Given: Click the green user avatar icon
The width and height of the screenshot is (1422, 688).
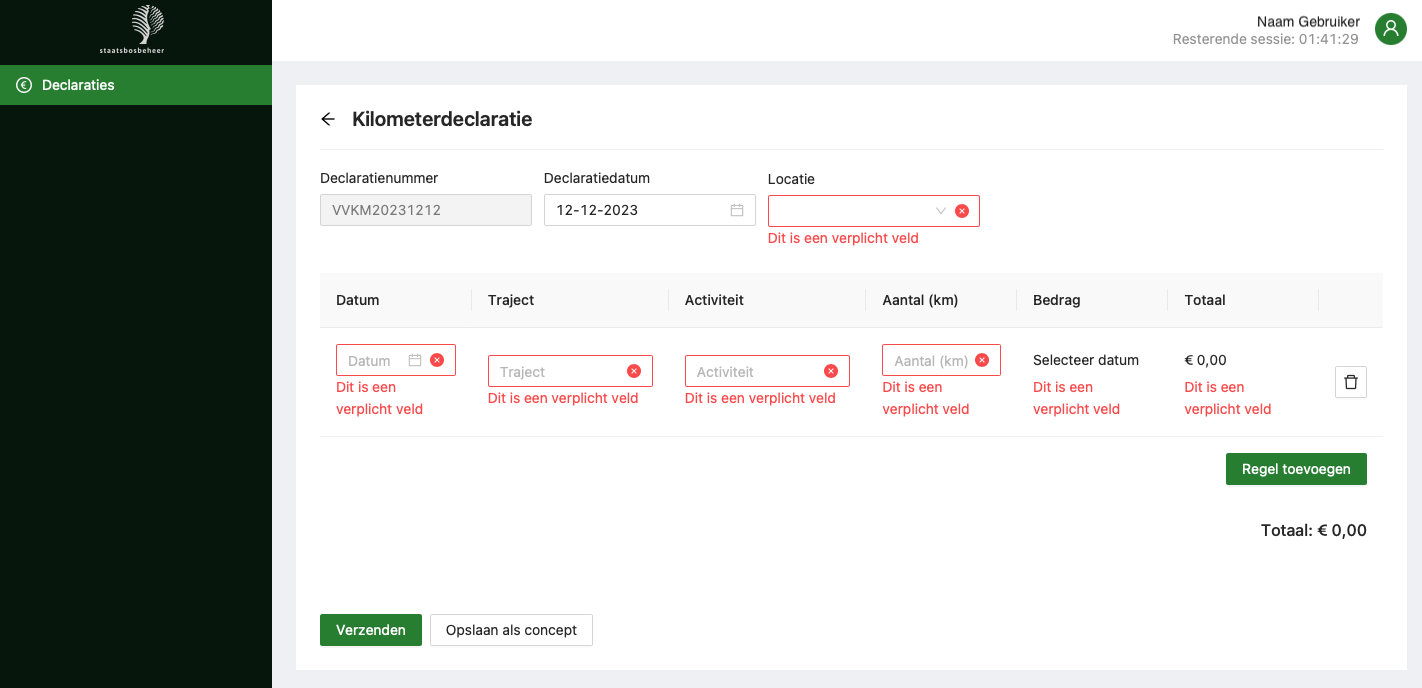Looking at the screenshot, I should tap(1391, 29).
